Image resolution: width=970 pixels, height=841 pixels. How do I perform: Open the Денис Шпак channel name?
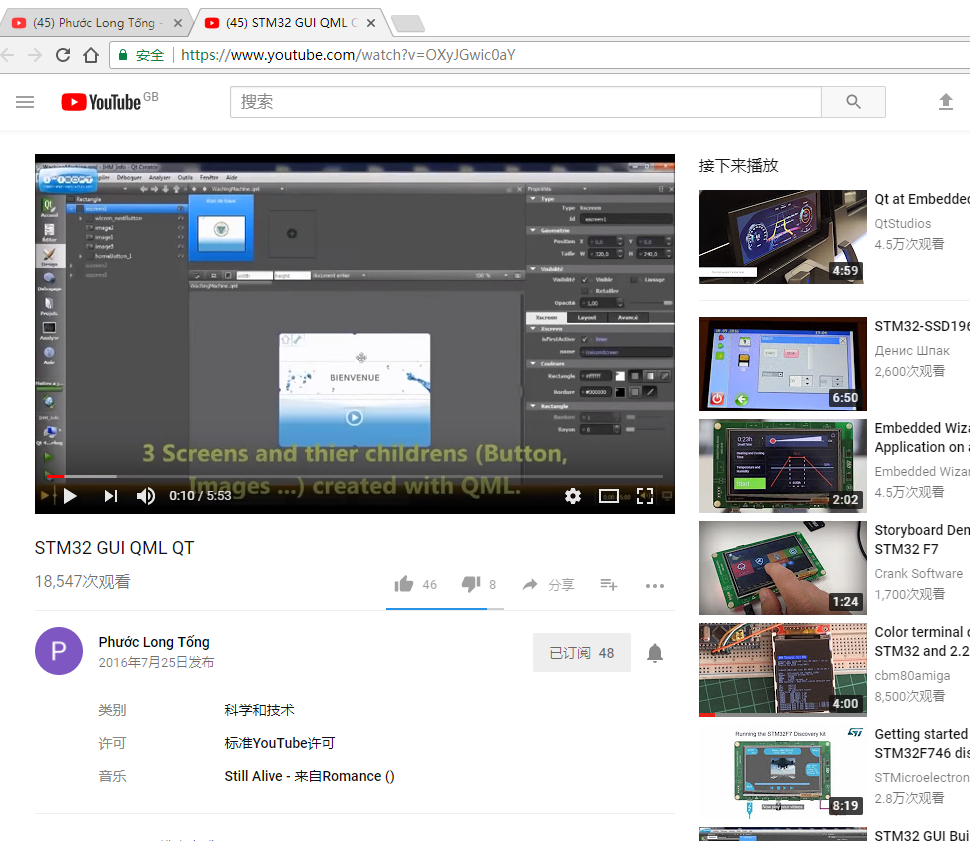pos(912,350)
